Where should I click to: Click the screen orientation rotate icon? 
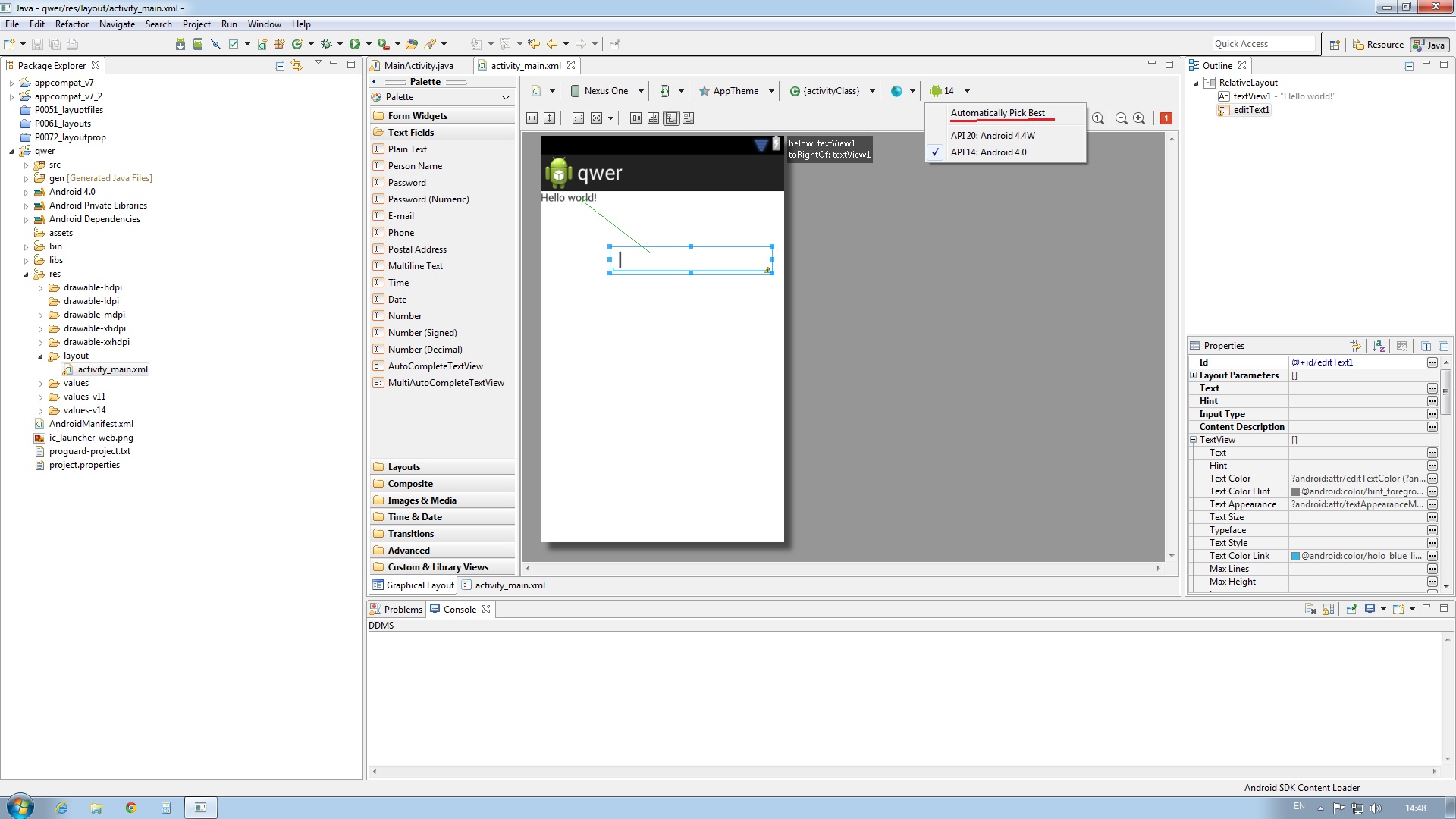click(664, 91)
